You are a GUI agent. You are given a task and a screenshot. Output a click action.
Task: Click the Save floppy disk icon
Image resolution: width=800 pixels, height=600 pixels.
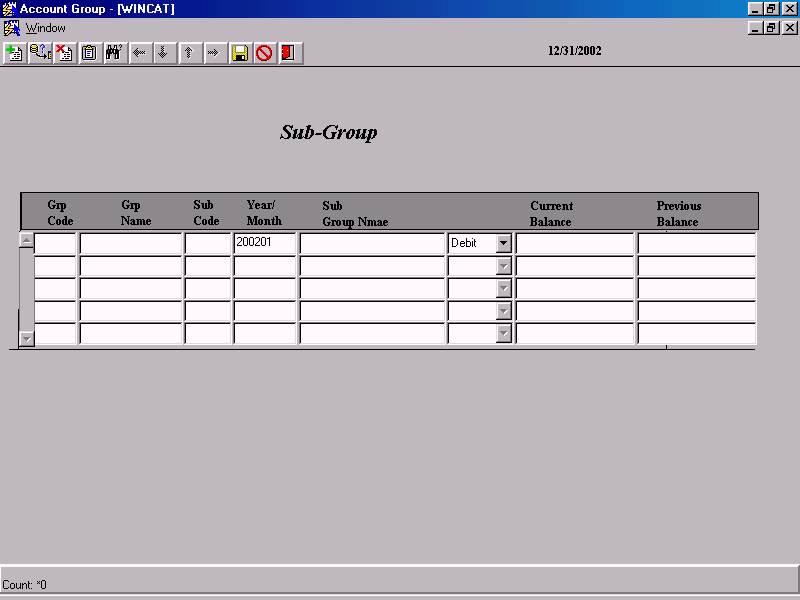(x=240, y=53)
